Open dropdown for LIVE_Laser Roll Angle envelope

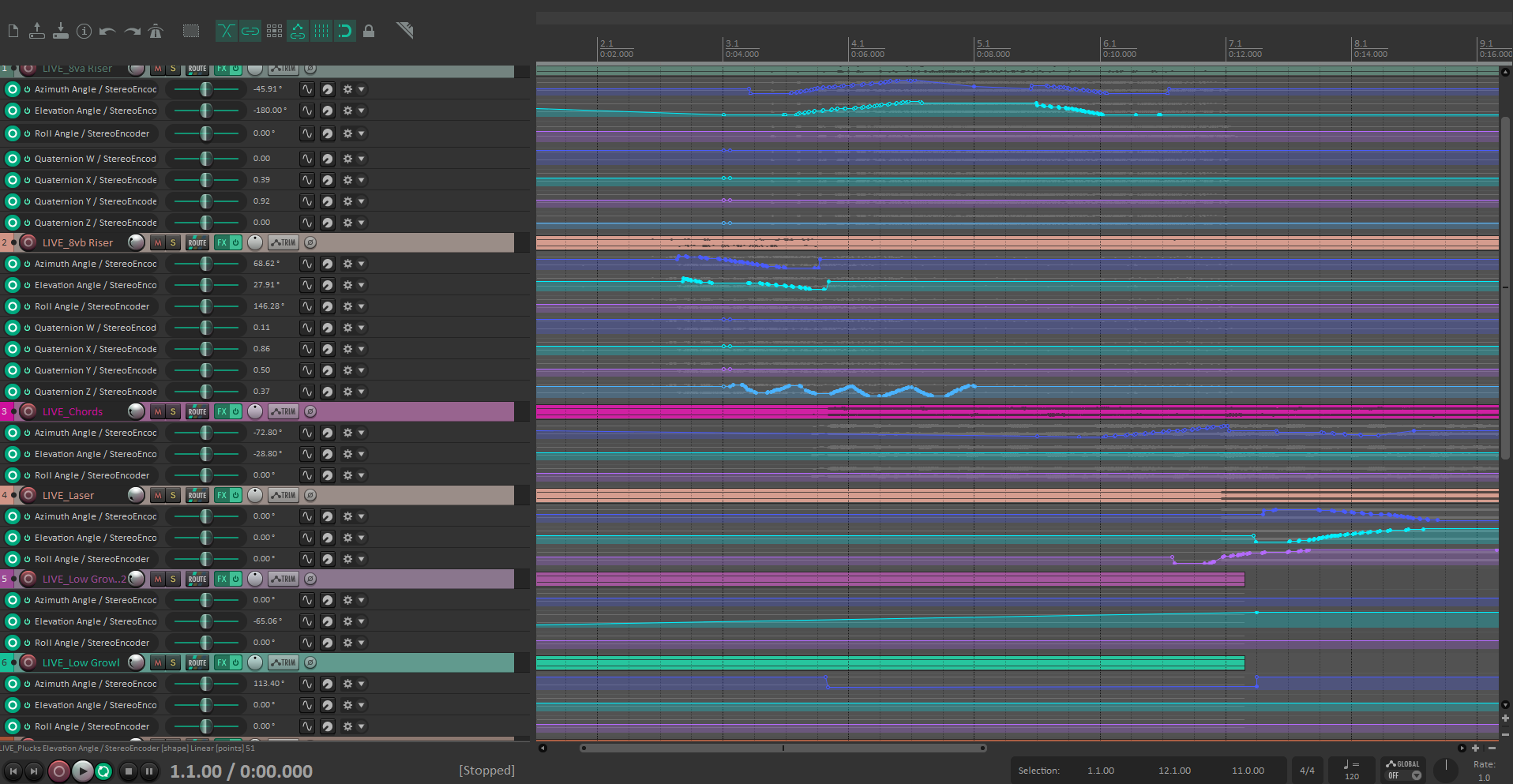362,559
